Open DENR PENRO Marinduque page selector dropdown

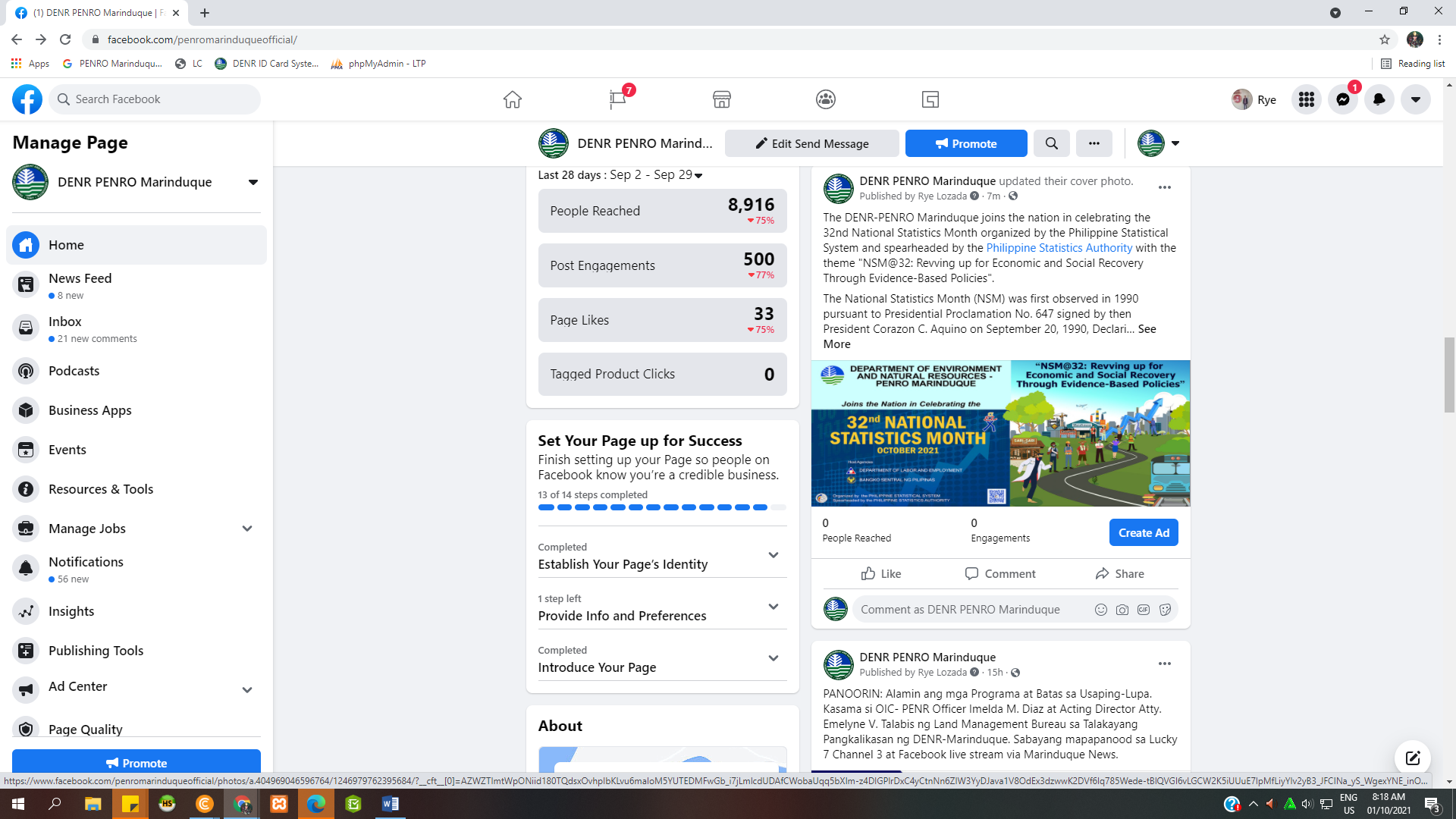coord(253,182)
